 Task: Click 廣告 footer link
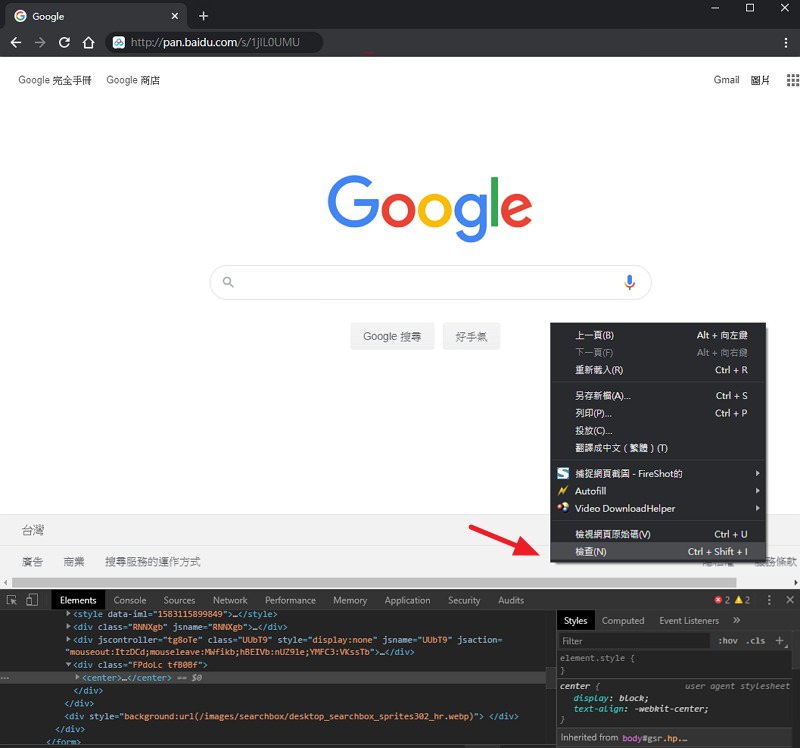[x=32, y=562]
